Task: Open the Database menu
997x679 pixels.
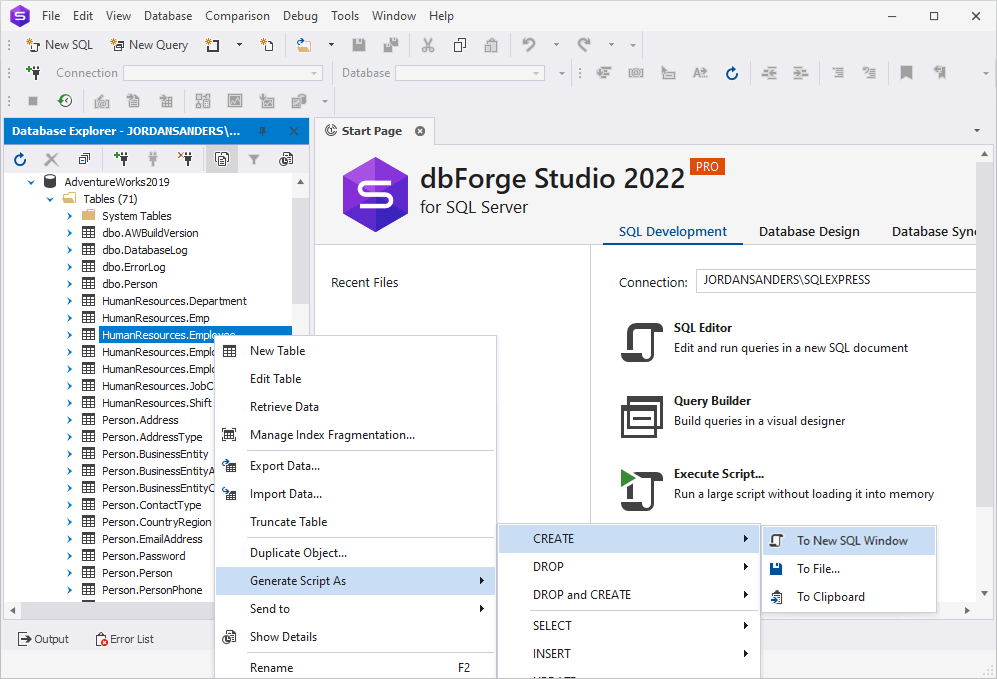Action: click(168, 16)
